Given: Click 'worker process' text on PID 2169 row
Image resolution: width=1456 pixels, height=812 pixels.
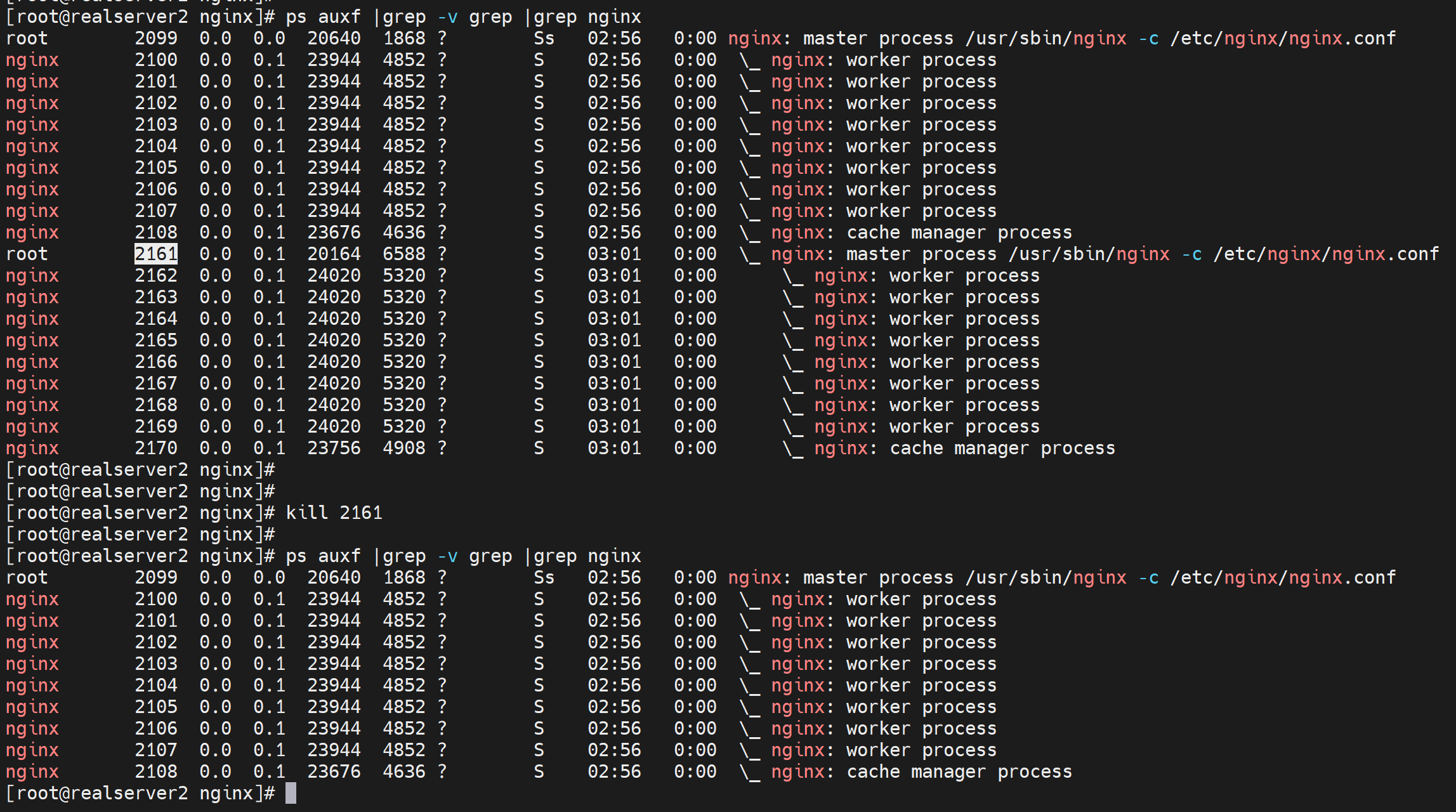Looking at the screenshot, I should [x=964, y=426].
